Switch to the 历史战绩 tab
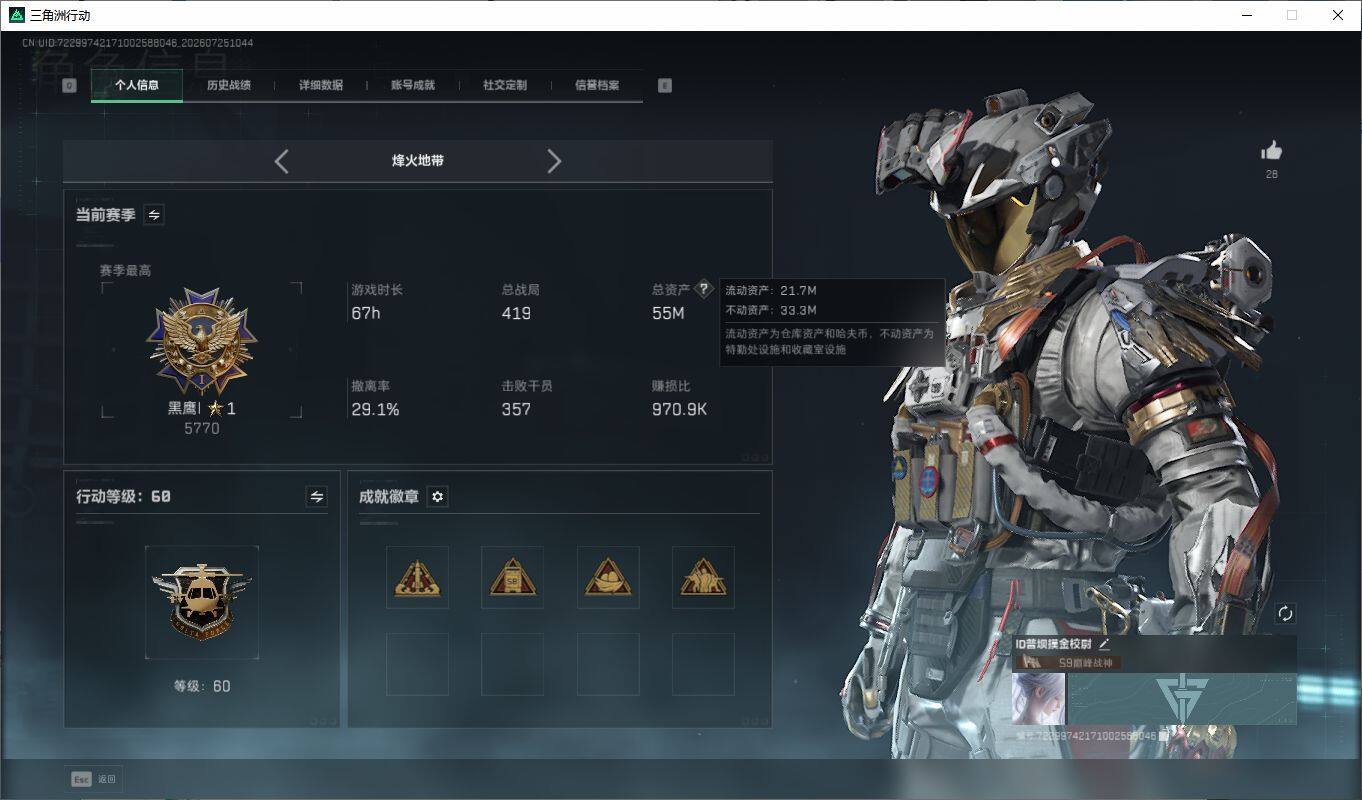The image size is (1362, 800). point(229,85)
